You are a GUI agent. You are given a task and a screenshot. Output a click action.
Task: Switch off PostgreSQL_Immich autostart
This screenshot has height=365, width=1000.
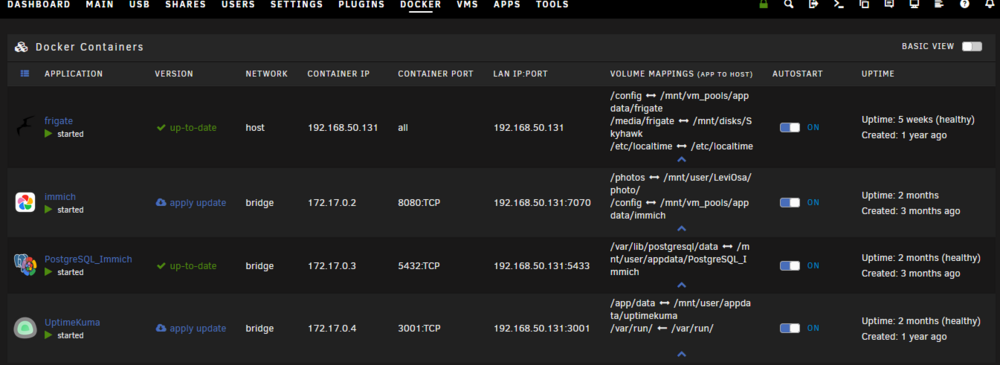(x=790, y=265)
